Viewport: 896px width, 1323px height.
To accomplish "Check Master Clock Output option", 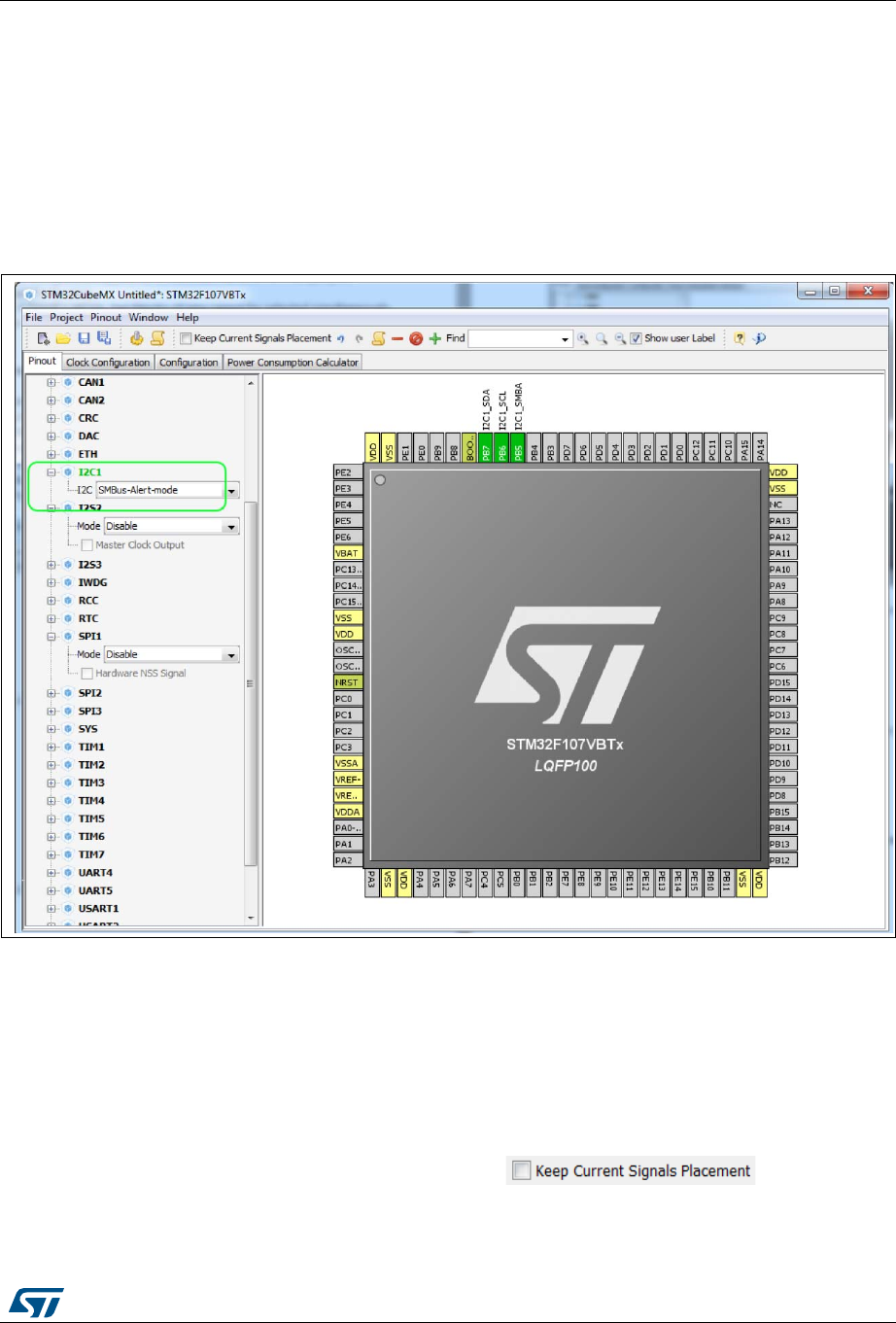I will pos(87,545).
